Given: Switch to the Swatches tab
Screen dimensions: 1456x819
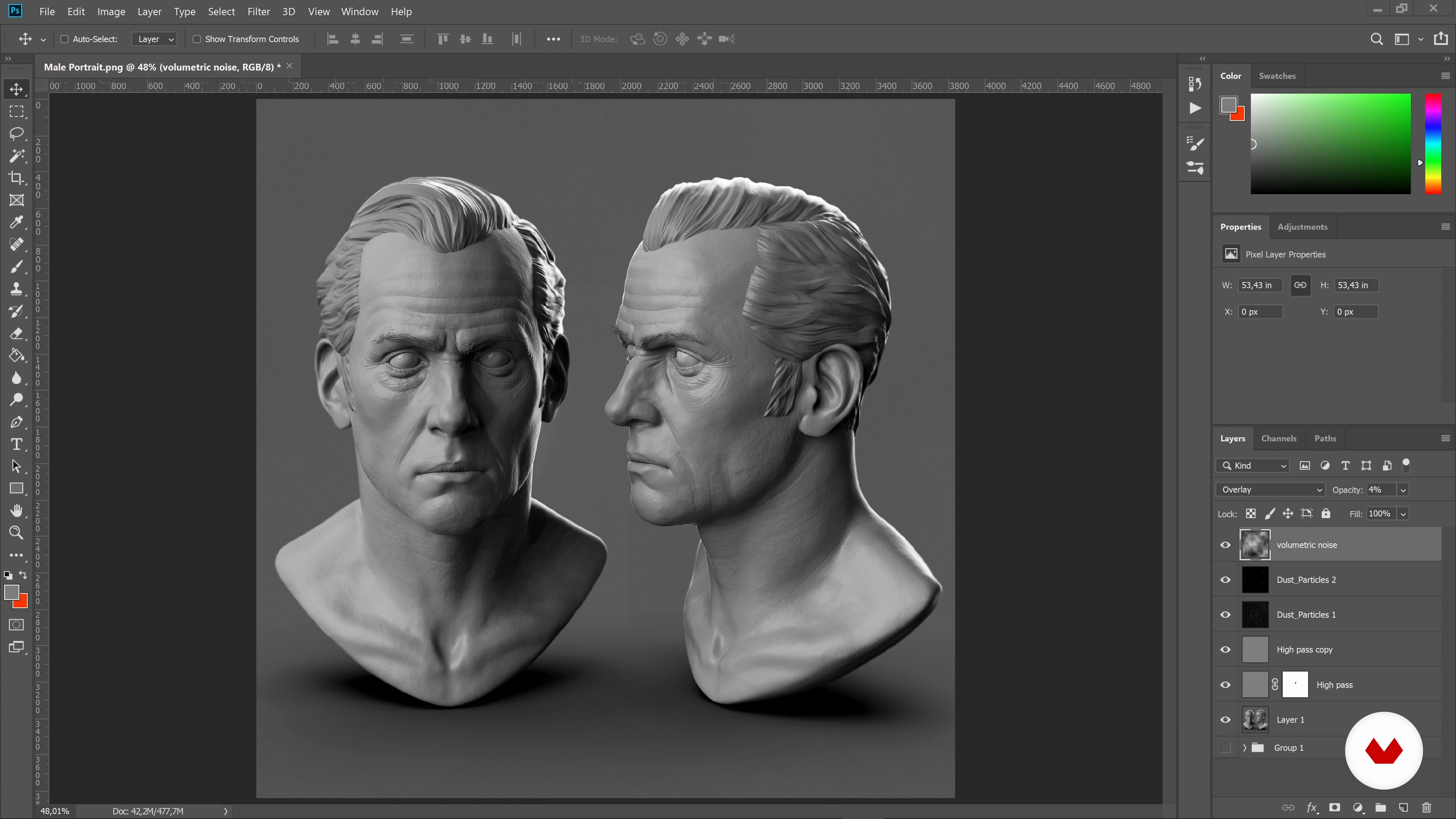Looking at the screenshot, I should (x=1277, y=76).
